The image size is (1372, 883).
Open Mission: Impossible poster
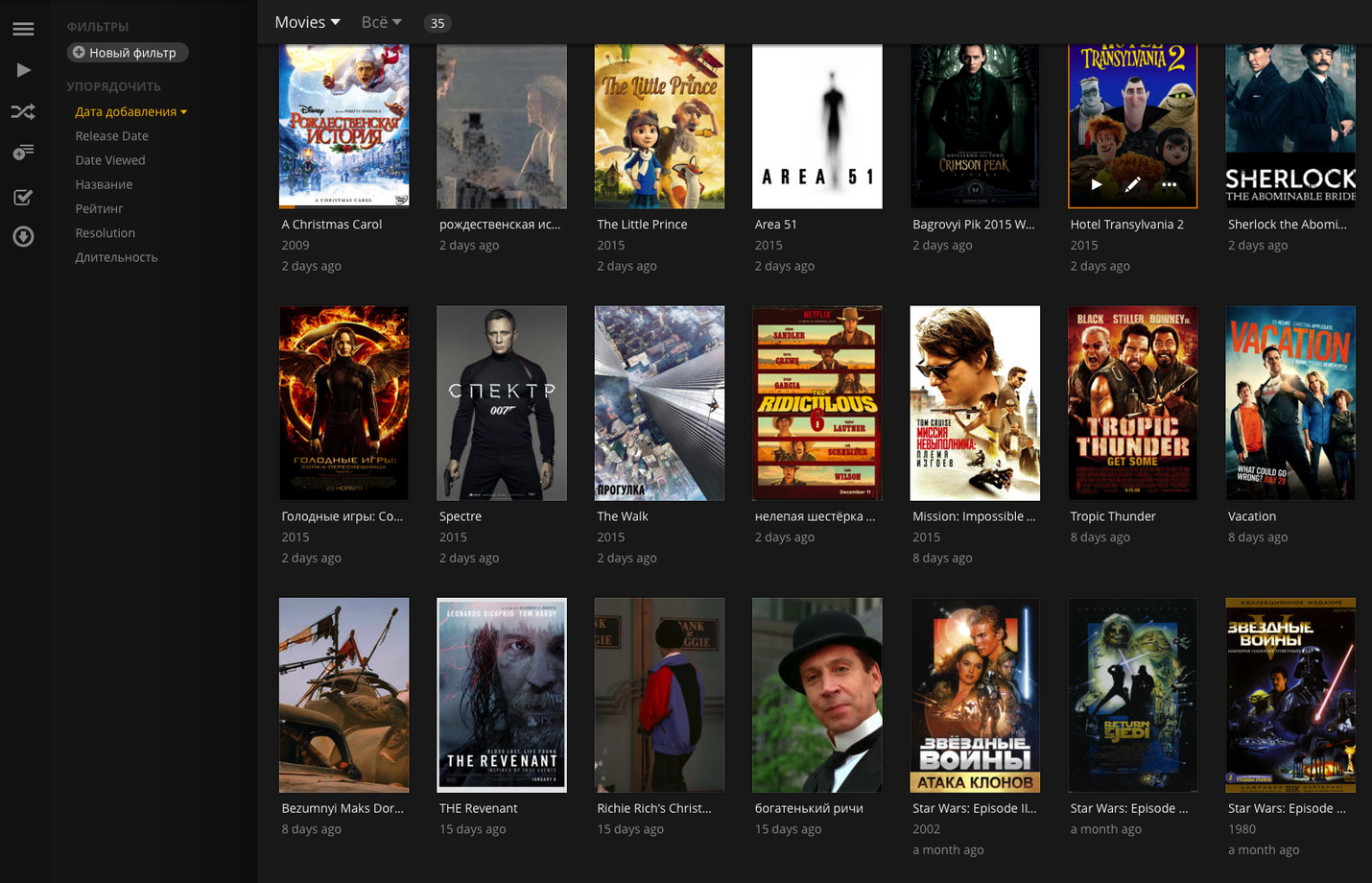coord(975,403)
